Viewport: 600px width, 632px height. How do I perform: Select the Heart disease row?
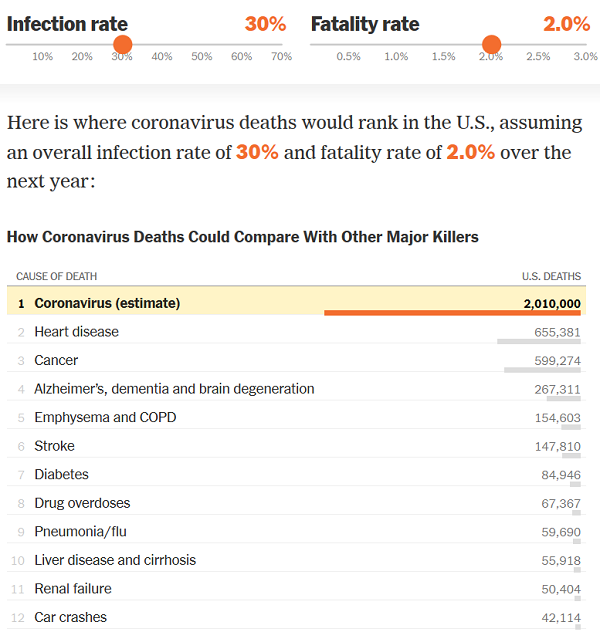(x=298, y=332)
